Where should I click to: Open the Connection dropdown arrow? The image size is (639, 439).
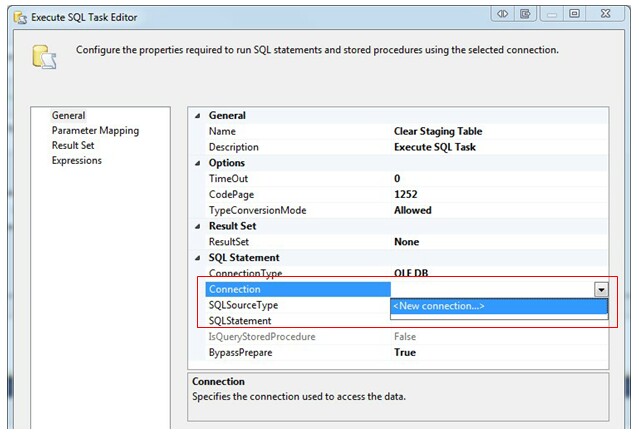tap(600, 289)
